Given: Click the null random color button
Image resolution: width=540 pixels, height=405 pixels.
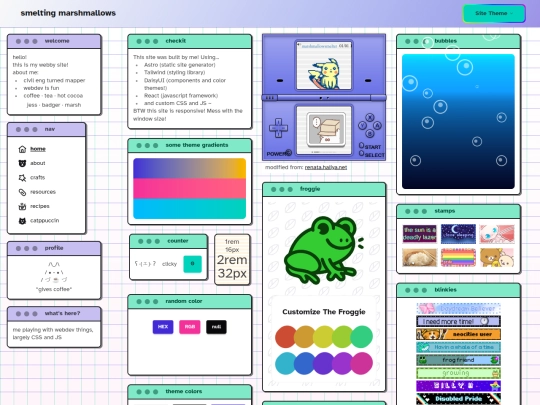Looking at the screenshot, I should click(216, 327).
